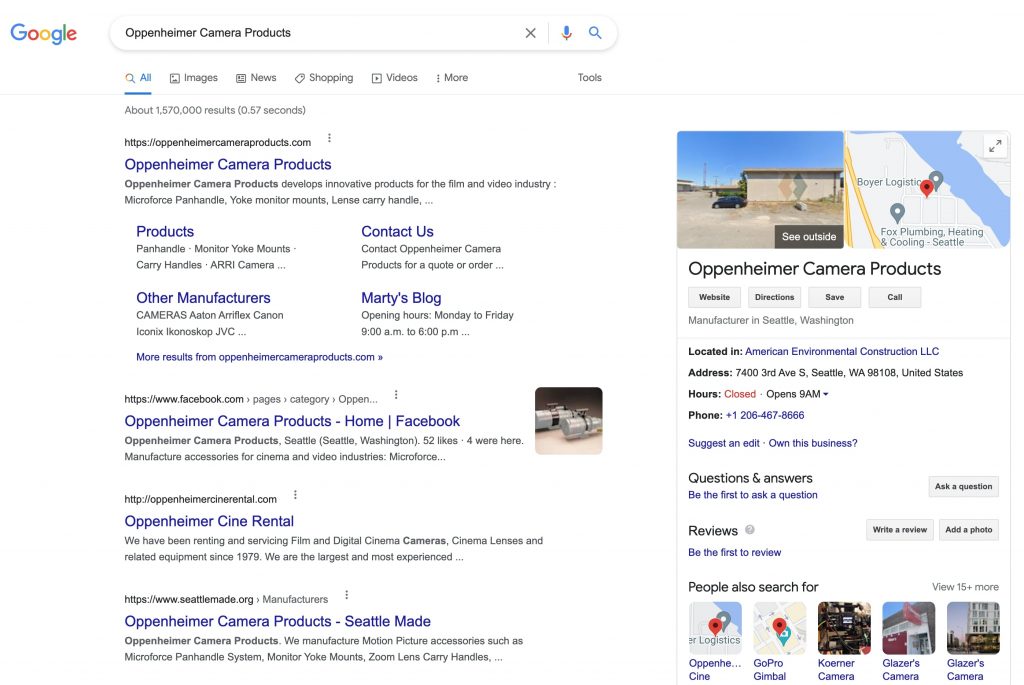Screen dimensions: 1024x685
Task: Open three-dot menu beside oppenheimercinerental.com URL
Action: [295, 495]
